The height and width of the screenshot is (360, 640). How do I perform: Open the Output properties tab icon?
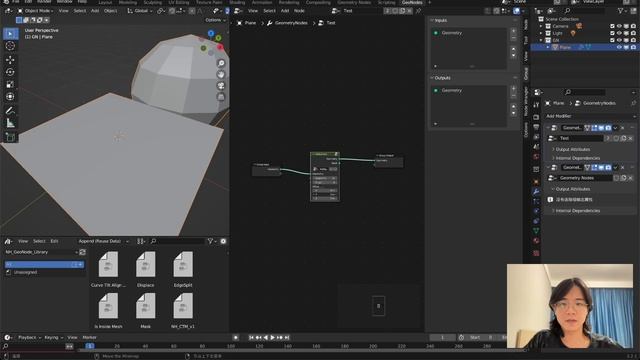pos(536,127)
